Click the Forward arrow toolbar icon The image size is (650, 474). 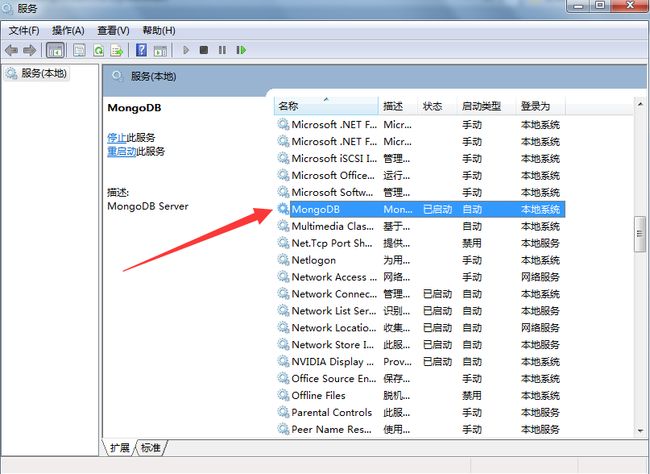[x=29, y=50]
